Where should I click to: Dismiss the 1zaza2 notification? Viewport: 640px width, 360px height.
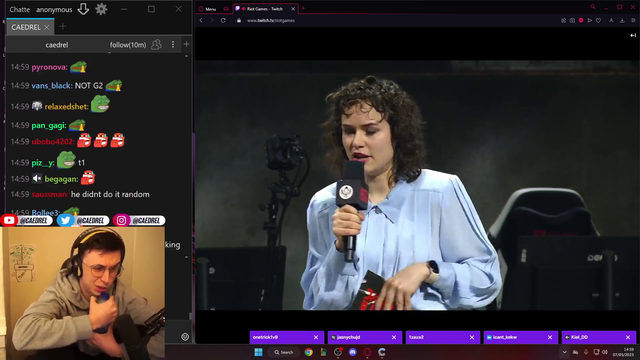[x=472, y=337]
